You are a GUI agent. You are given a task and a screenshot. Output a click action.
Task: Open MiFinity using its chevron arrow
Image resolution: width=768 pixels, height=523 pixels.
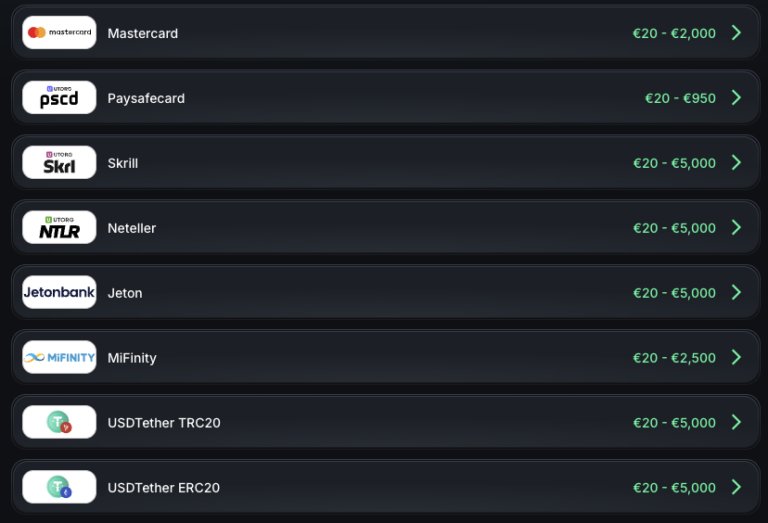pyautogui.click(x=736, y=357)
